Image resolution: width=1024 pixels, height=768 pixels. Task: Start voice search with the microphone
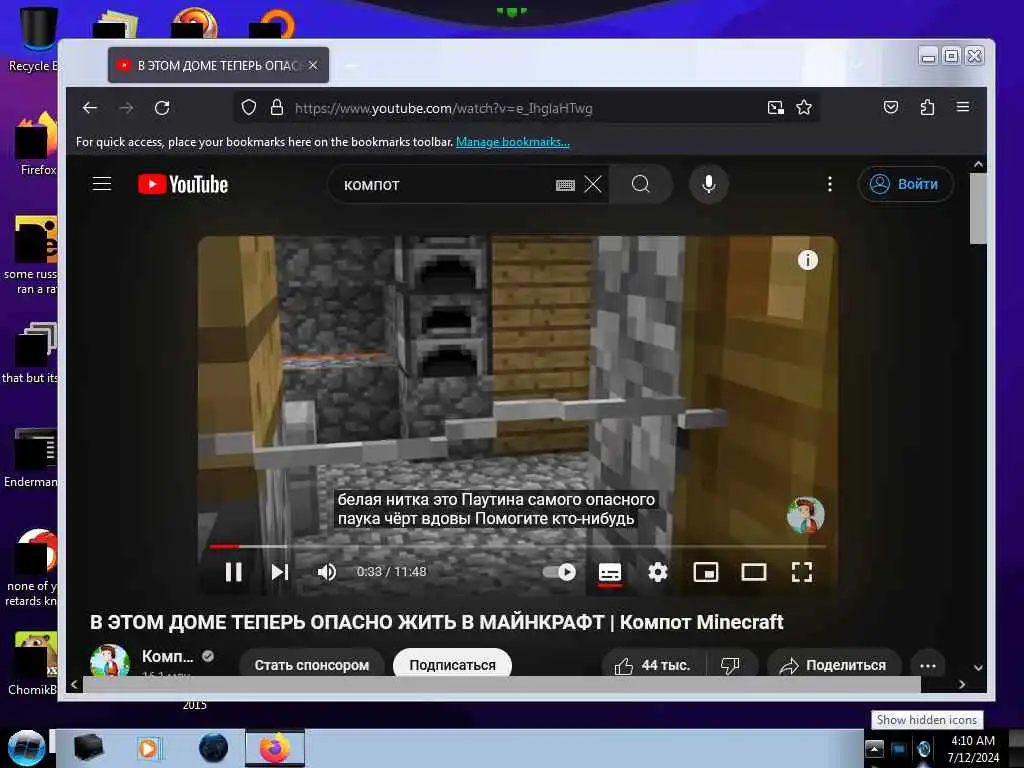point(709,185)
